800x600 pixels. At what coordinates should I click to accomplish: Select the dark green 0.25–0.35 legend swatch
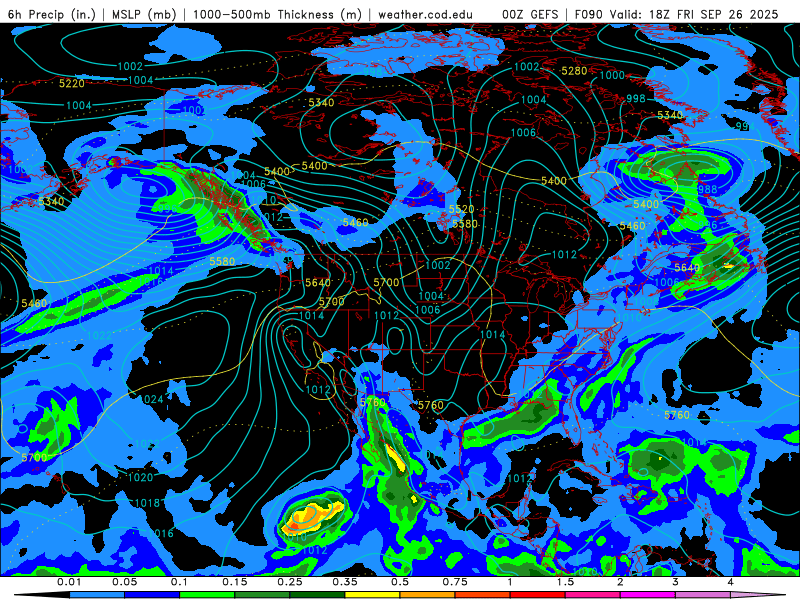point(317,595)
